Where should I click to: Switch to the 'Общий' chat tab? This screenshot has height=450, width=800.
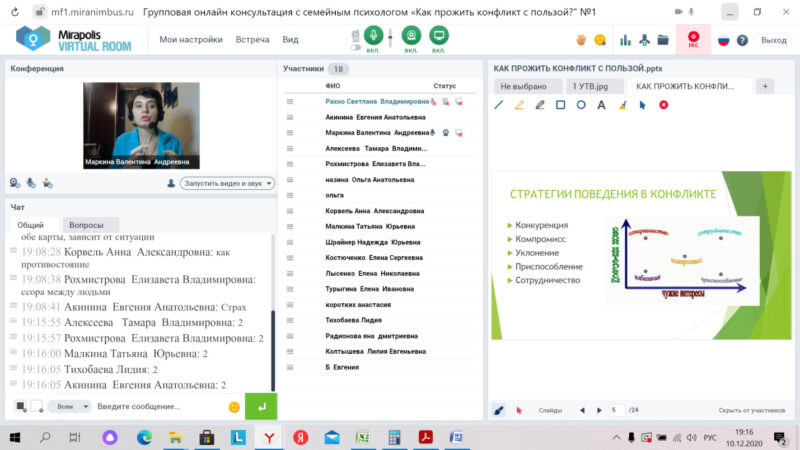click(x=34, y=225)
